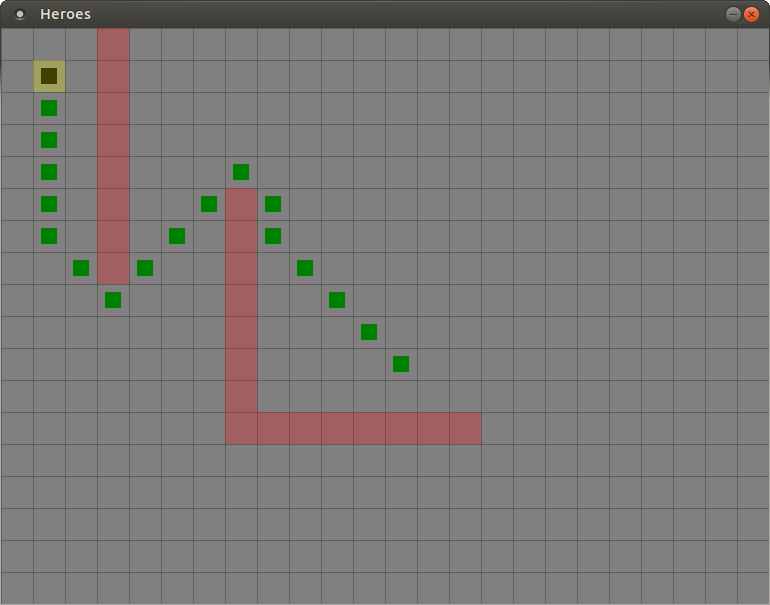Minimize the Heroes window
The width and height of the screenshot is (770, 605).
point(733,14)
